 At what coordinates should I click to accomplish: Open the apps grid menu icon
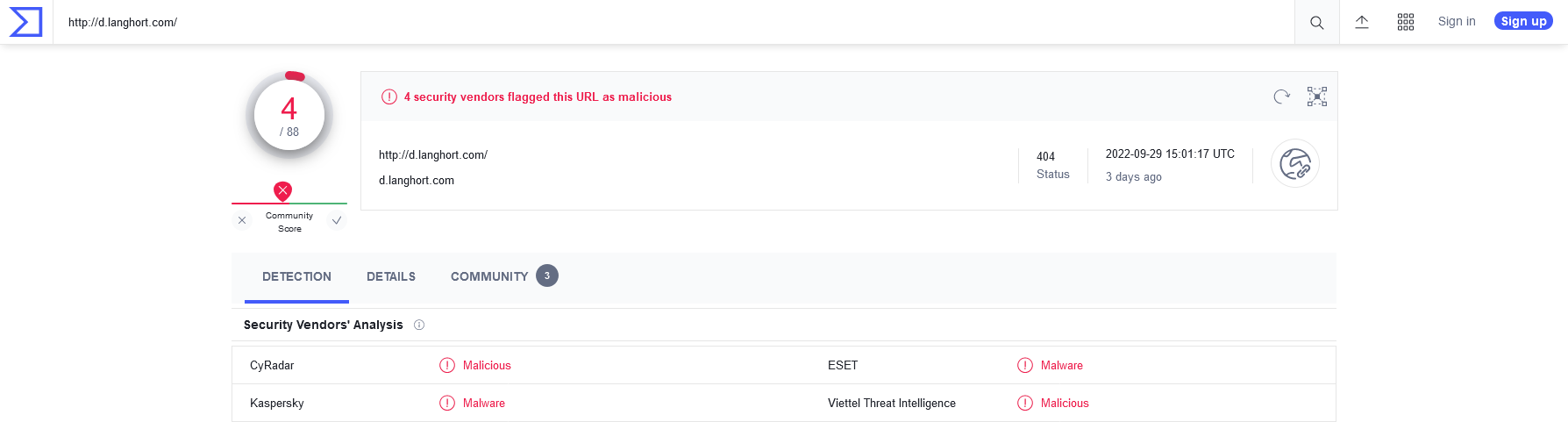pos(1406,22)
